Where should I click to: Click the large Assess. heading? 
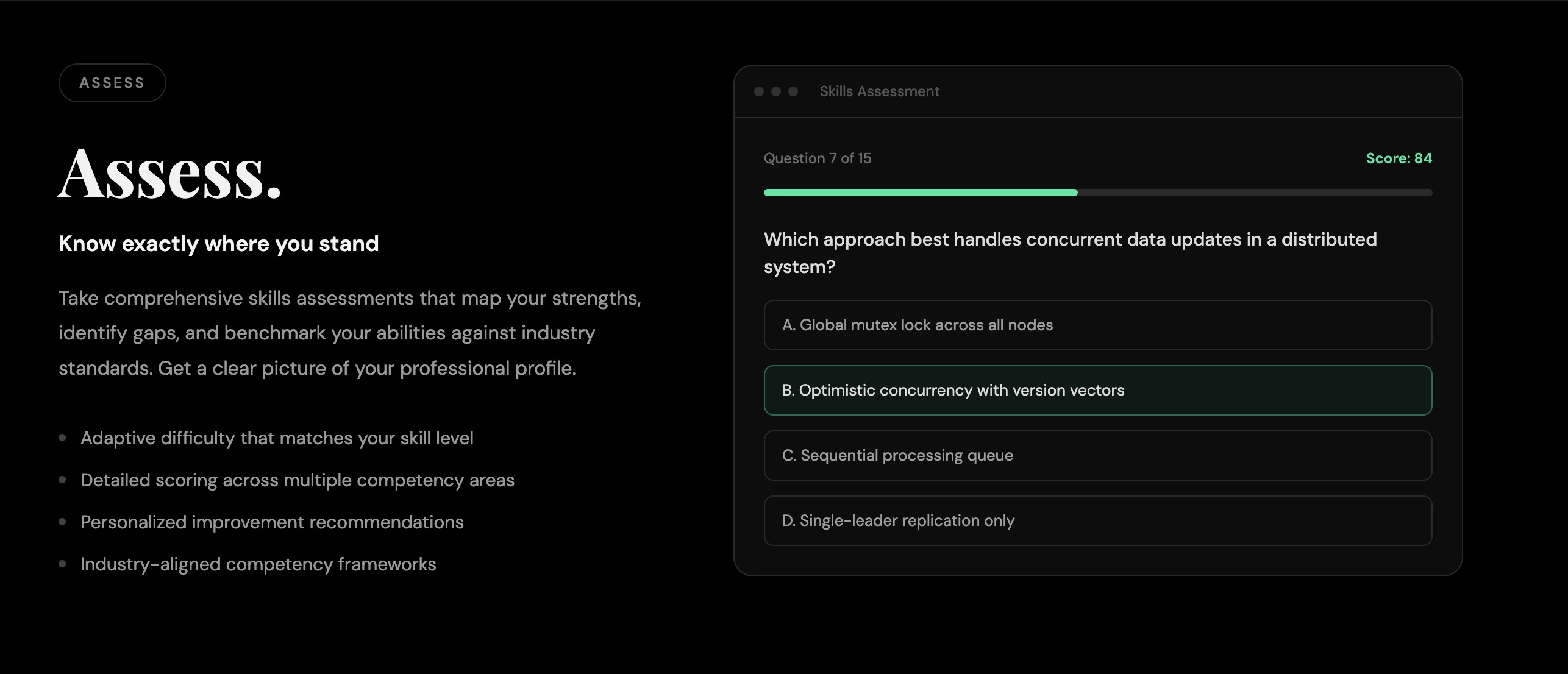[169, 174]
